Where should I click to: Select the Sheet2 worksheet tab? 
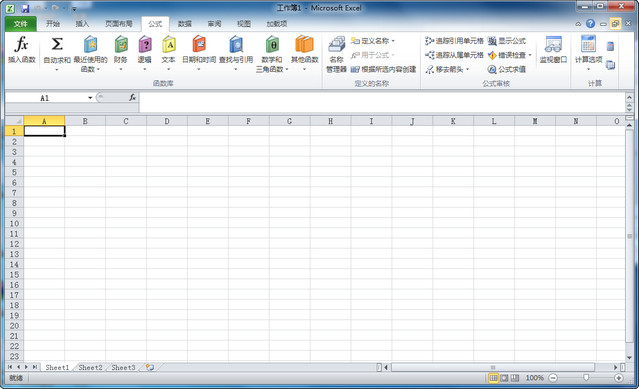90,367
